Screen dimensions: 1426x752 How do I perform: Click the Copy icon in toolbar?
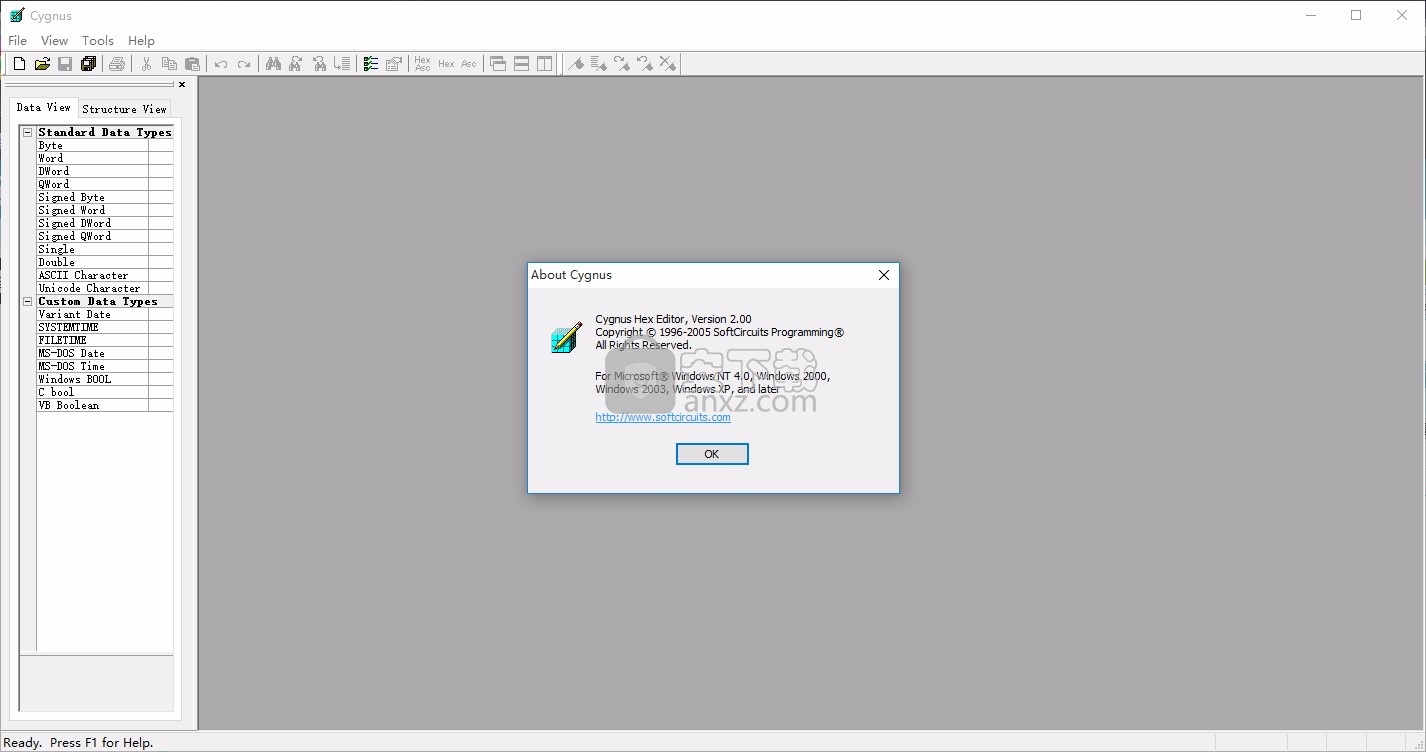pyautogui.click(x=169, y=64)
